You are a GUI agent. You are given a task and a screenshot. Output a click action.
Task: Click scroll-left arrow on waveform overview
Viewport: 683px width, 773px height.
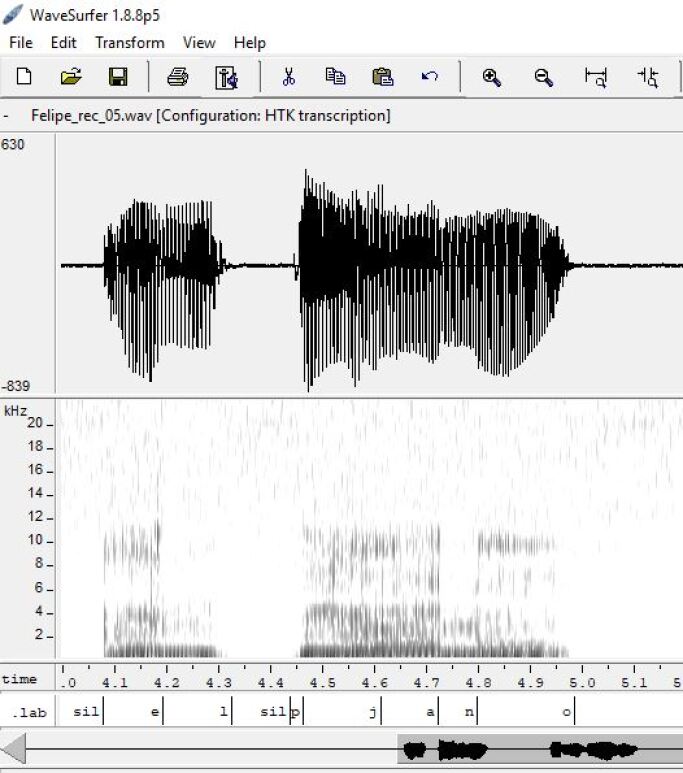pos(13,749)
